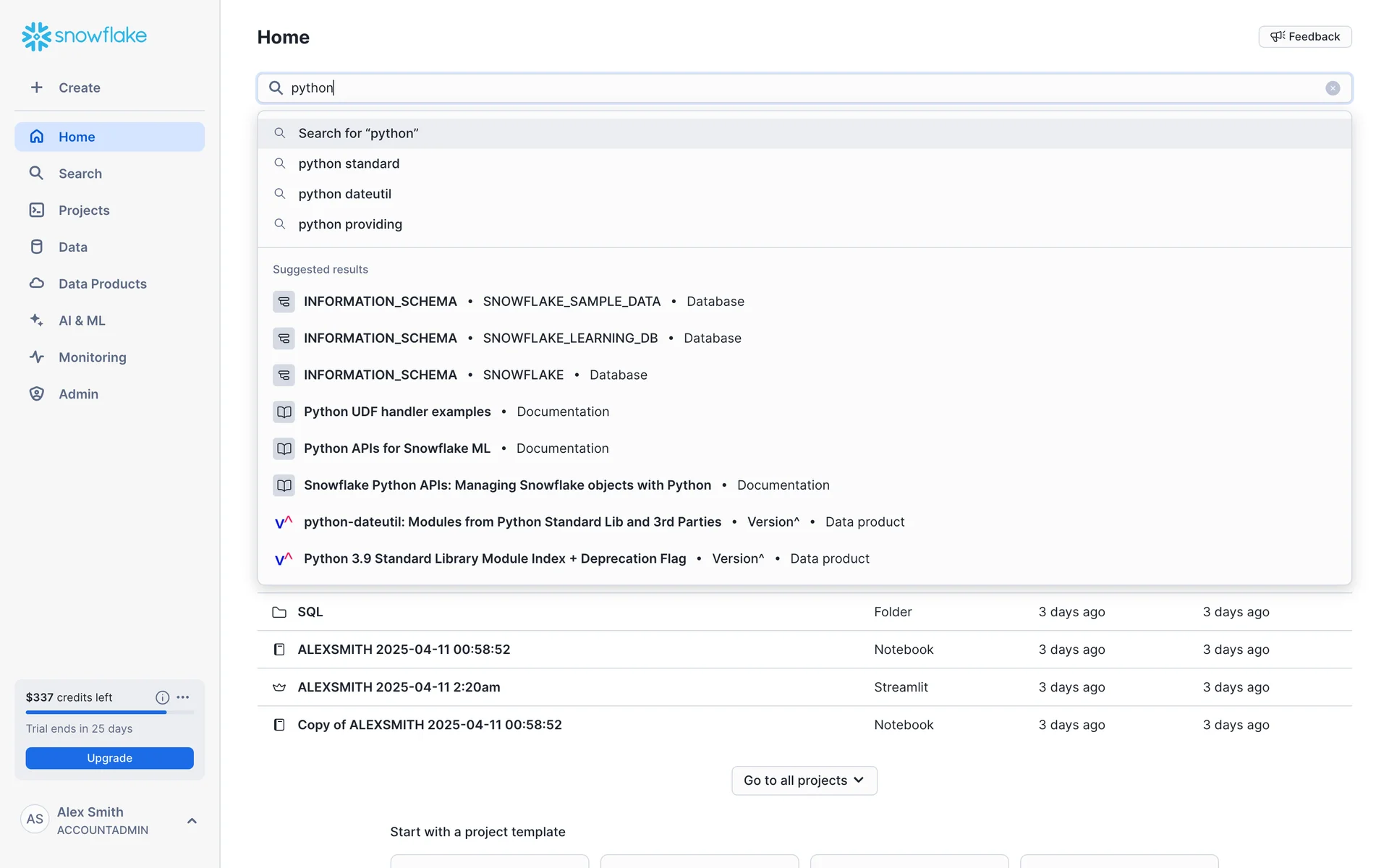Screen dimensions: 1389x868
Task: Open the SQL folder row
Action: click(x=310, y=612)
